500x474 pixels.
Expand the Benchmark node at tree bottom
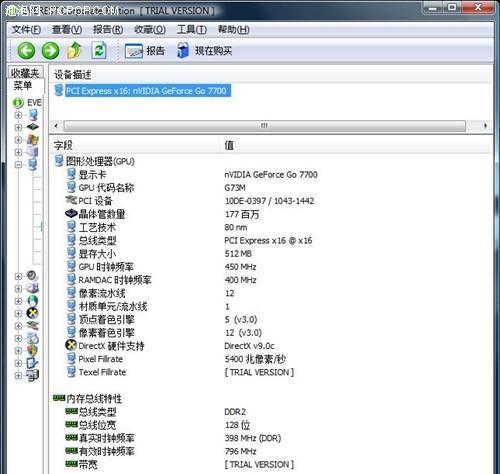[x=18, y=375]
